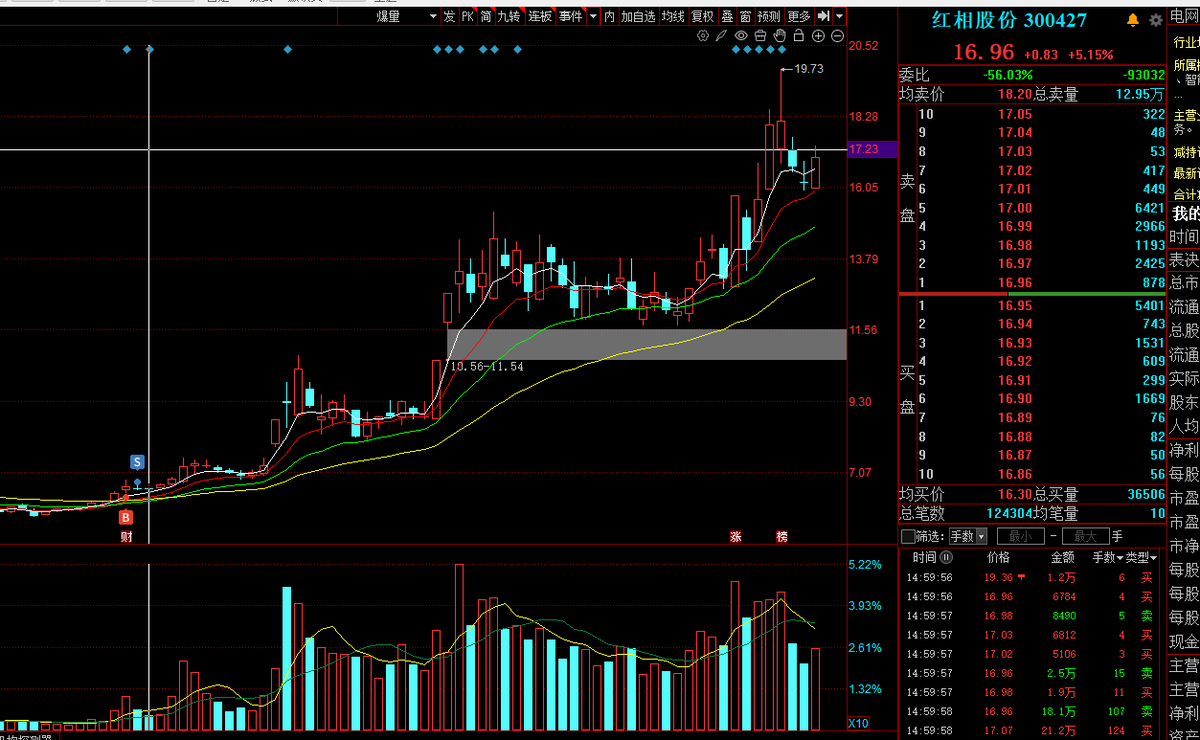Image resolution: width=1200 pixels, height=740 pixels.
Task: Click the 内 toolbar button
Action: pos(609,16)
